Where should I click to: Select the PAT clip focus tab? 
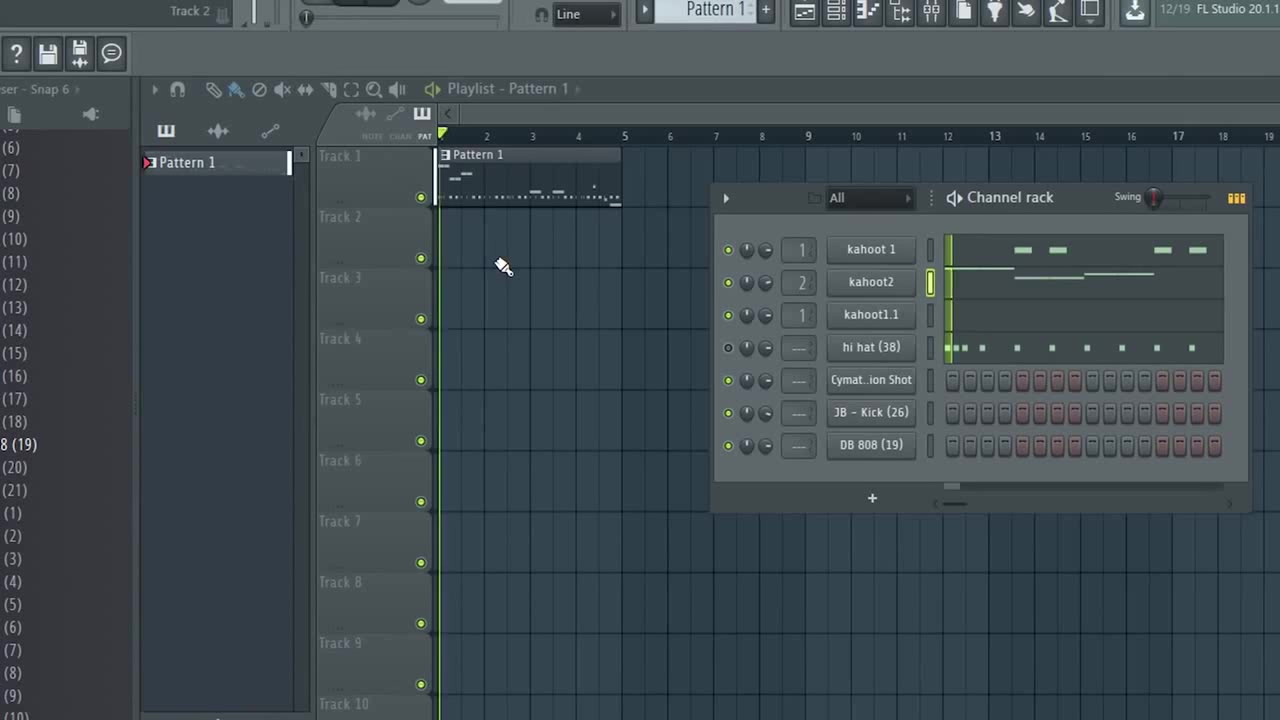click(x=424, y=136)
